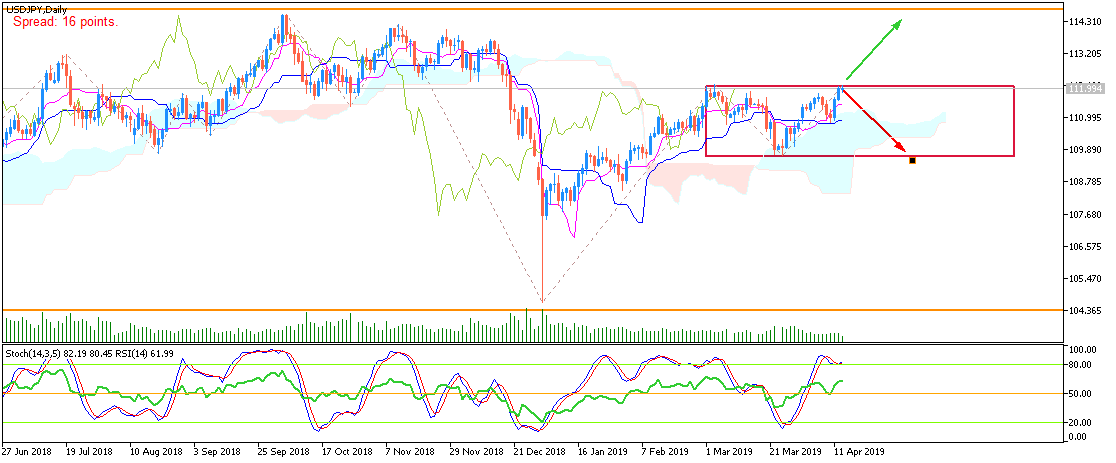The width and height of the screenshot is (1116, 463).
Task: Click the USDJPY,Daily chart title
Action: [x=36, y=9]
